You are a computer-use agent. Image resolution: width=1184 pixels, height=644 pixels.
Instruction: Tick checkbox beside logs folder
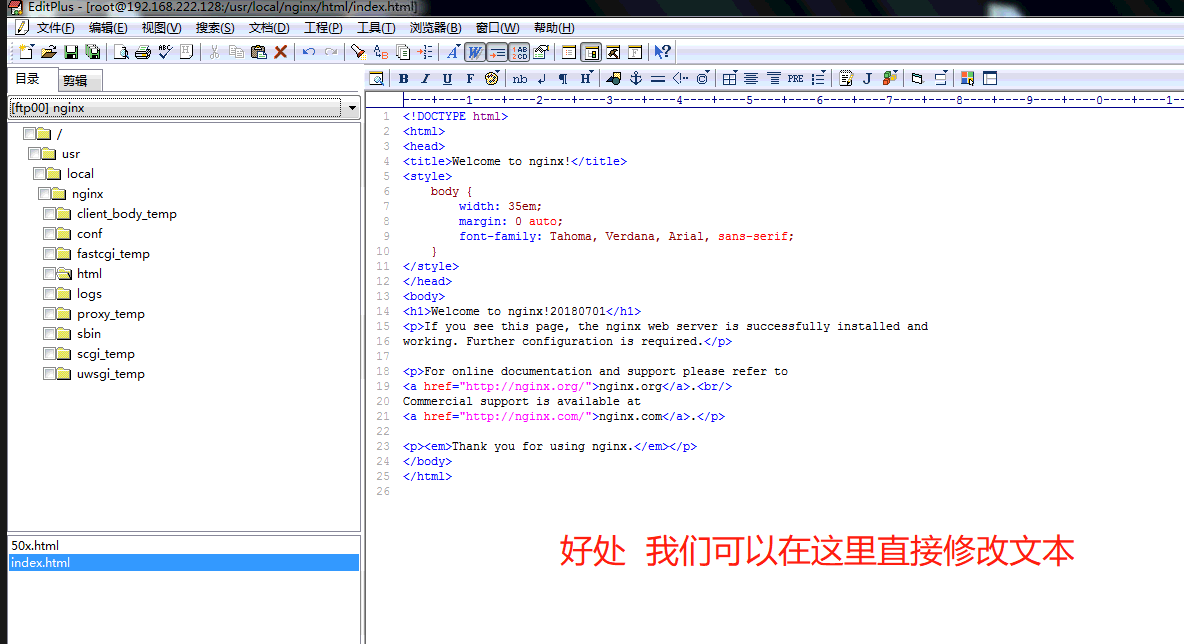tap(50, 294)
